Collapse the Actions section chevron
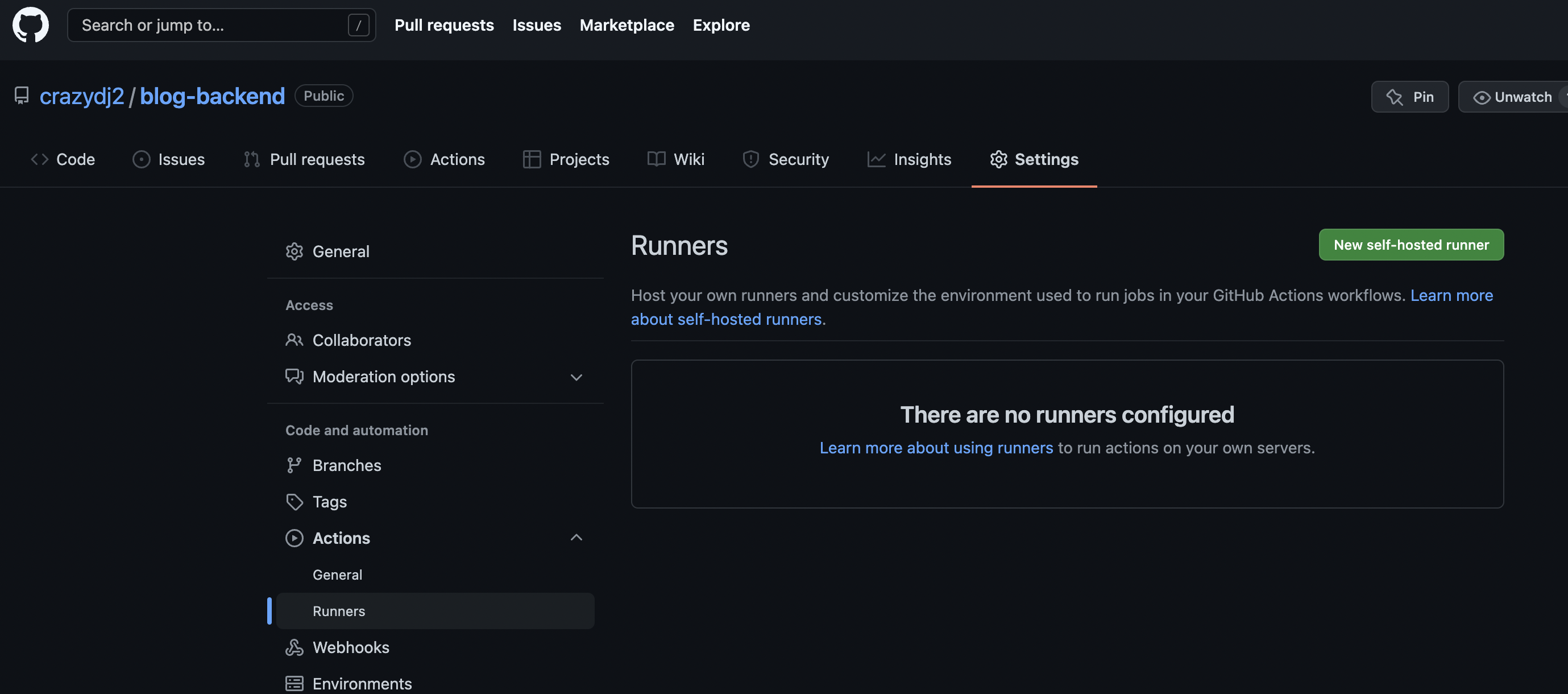This screenshot has width=1568, height=694. click(576, 538)
